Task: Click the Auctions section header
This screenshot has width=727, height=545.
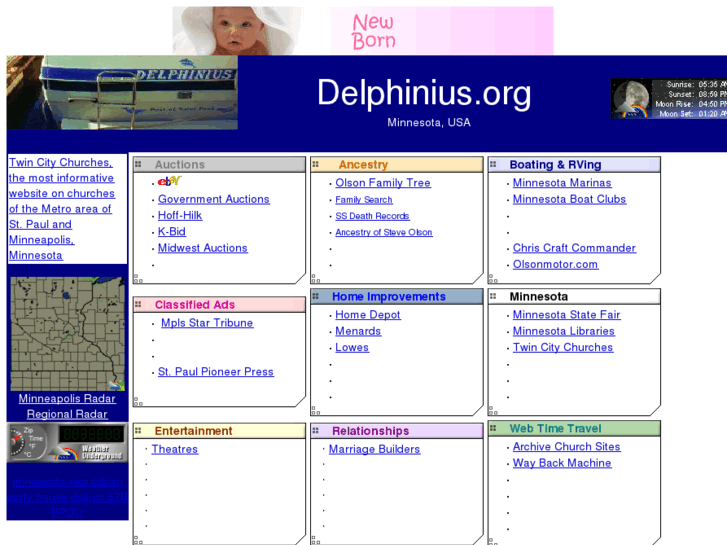Action: [x=219, y=164]
